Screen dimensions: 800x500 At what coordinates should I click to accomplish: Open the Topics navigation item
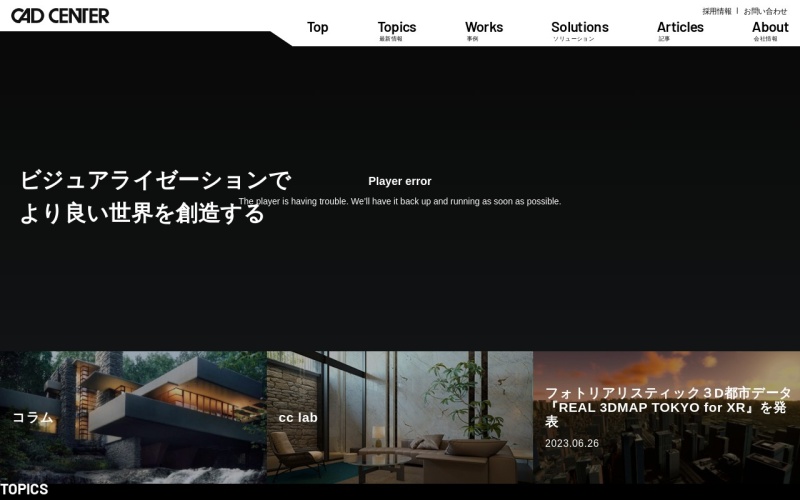point(397,28)
